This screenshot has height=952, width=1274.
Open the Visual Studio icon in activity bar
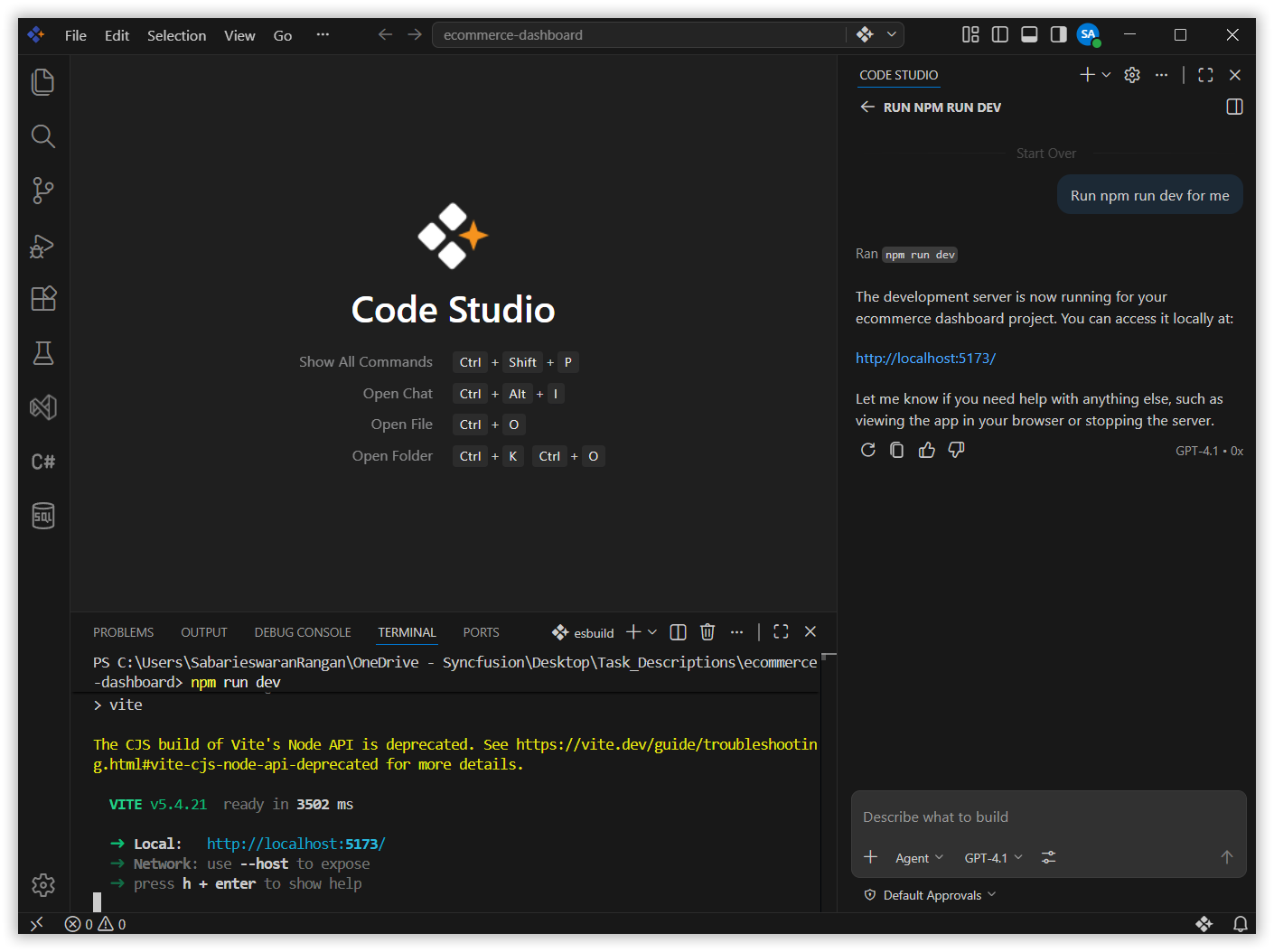point(43,407)
